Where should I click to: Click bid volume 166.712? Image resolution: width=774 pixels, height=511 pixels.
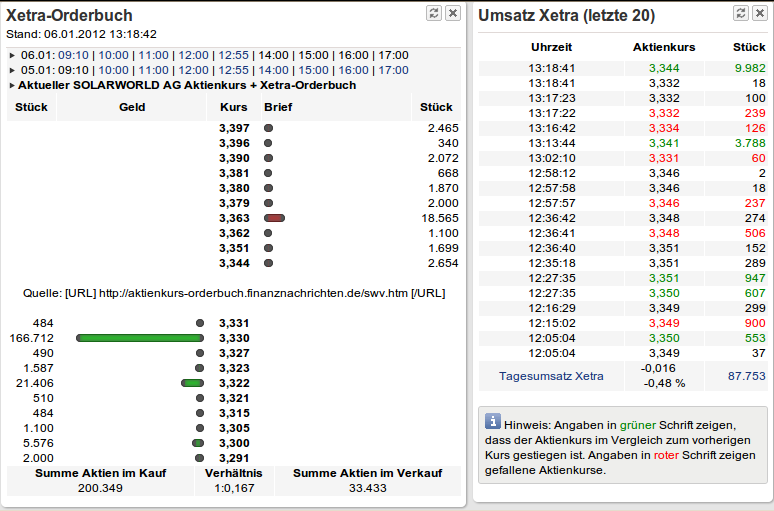point(32,338)
